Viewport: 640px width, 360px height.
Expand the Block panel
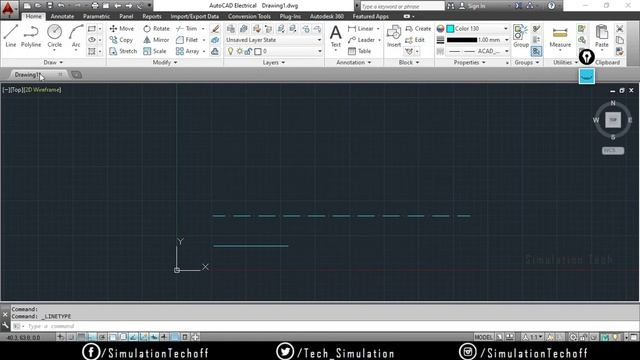click(x=409, y=62)
